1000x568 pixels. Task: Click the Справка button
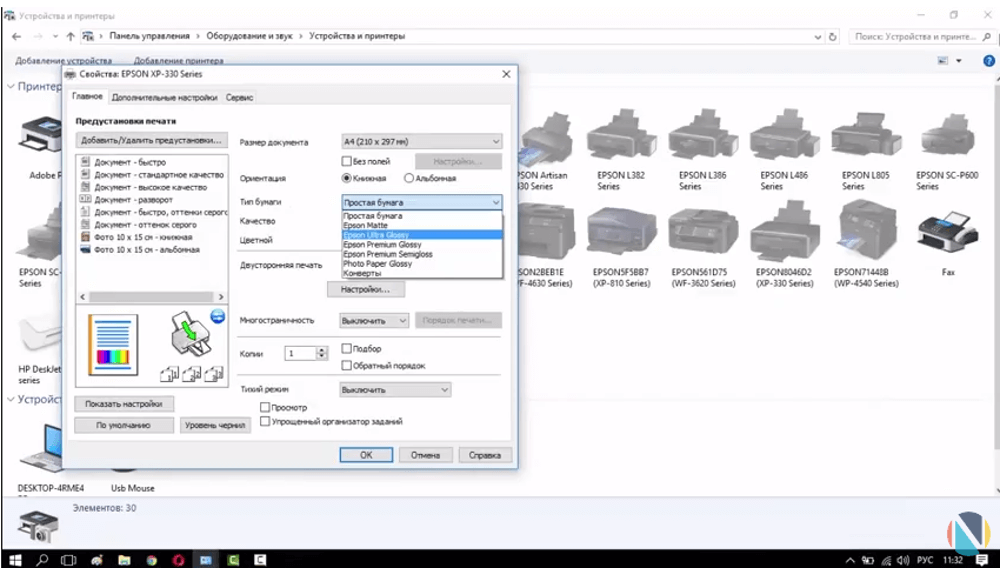click(x=485, y=455)
